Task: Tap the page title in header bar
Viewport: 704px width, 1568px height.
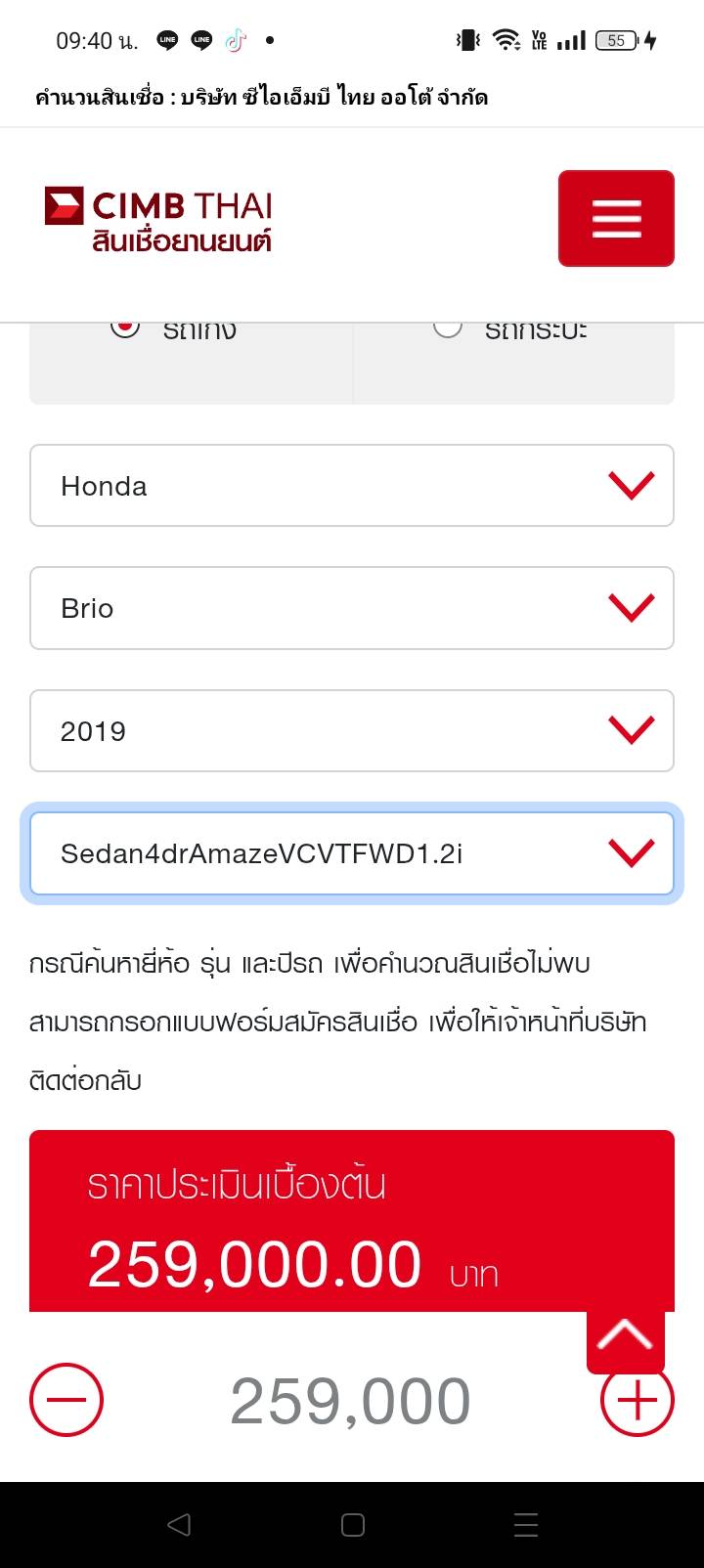Action: pyautogui.click(x=261, y=97)
